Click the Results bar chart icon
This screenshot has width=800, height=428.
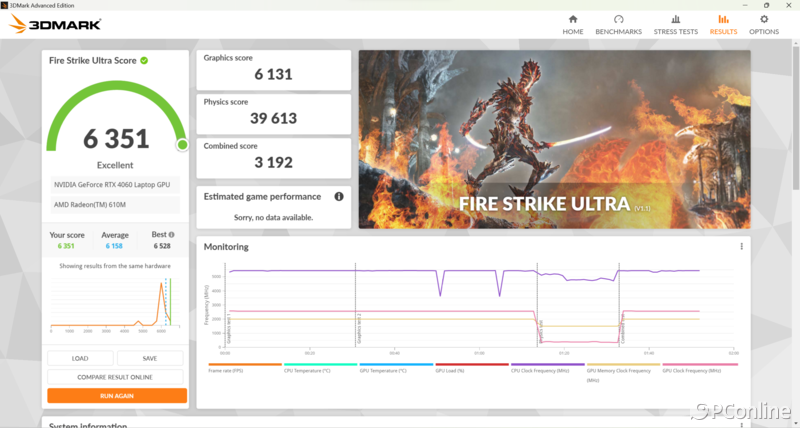[723, 19]
